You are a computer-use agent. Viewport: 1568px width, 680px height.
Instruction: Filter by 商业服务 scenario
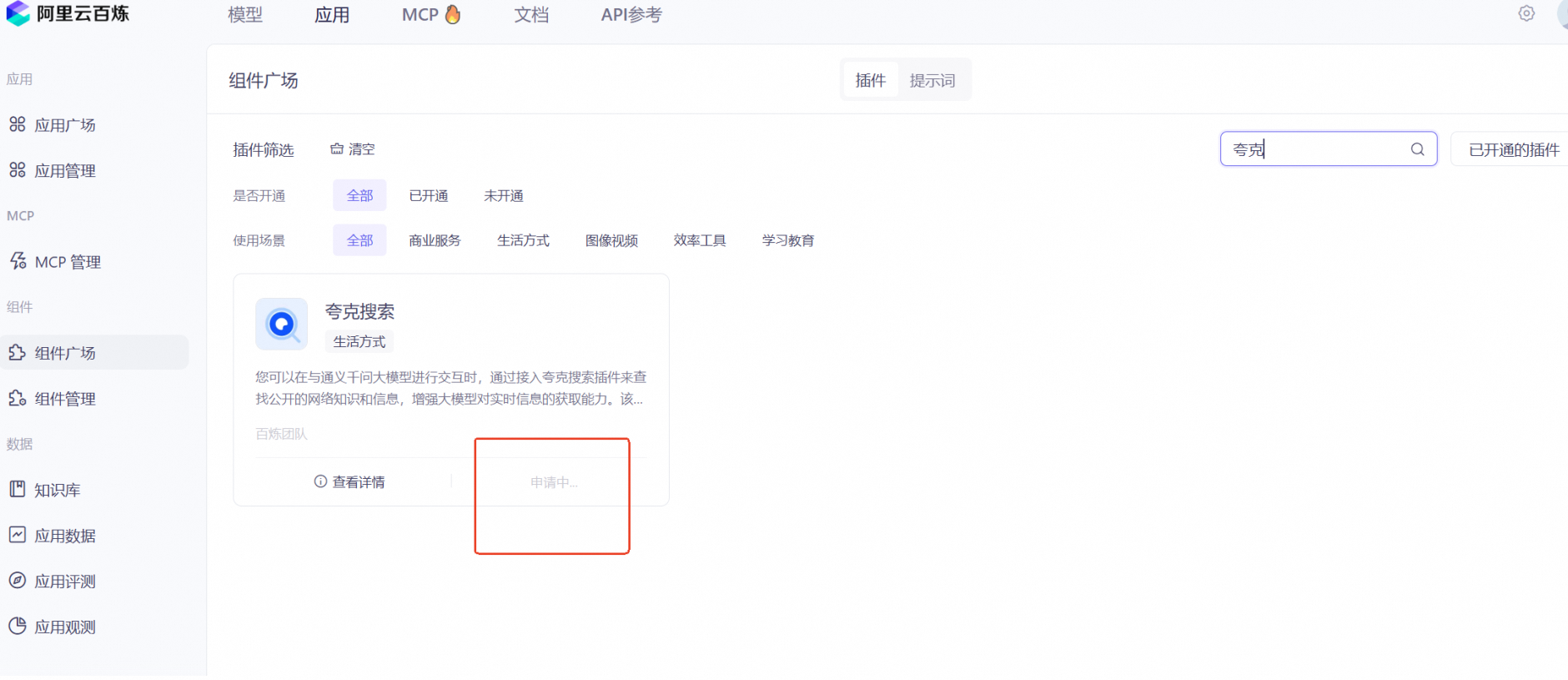(x=435, y=240)
